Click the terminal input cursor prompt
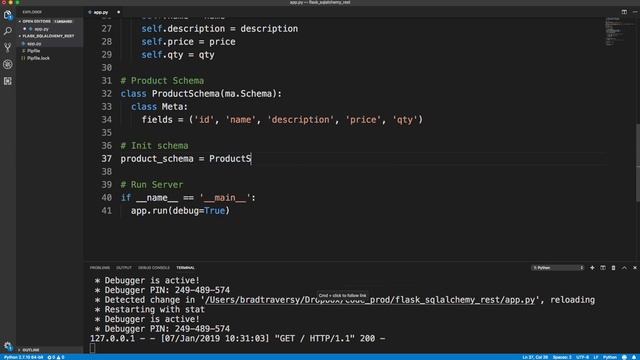Screen dimensions: 640x360 pos(93,348)
